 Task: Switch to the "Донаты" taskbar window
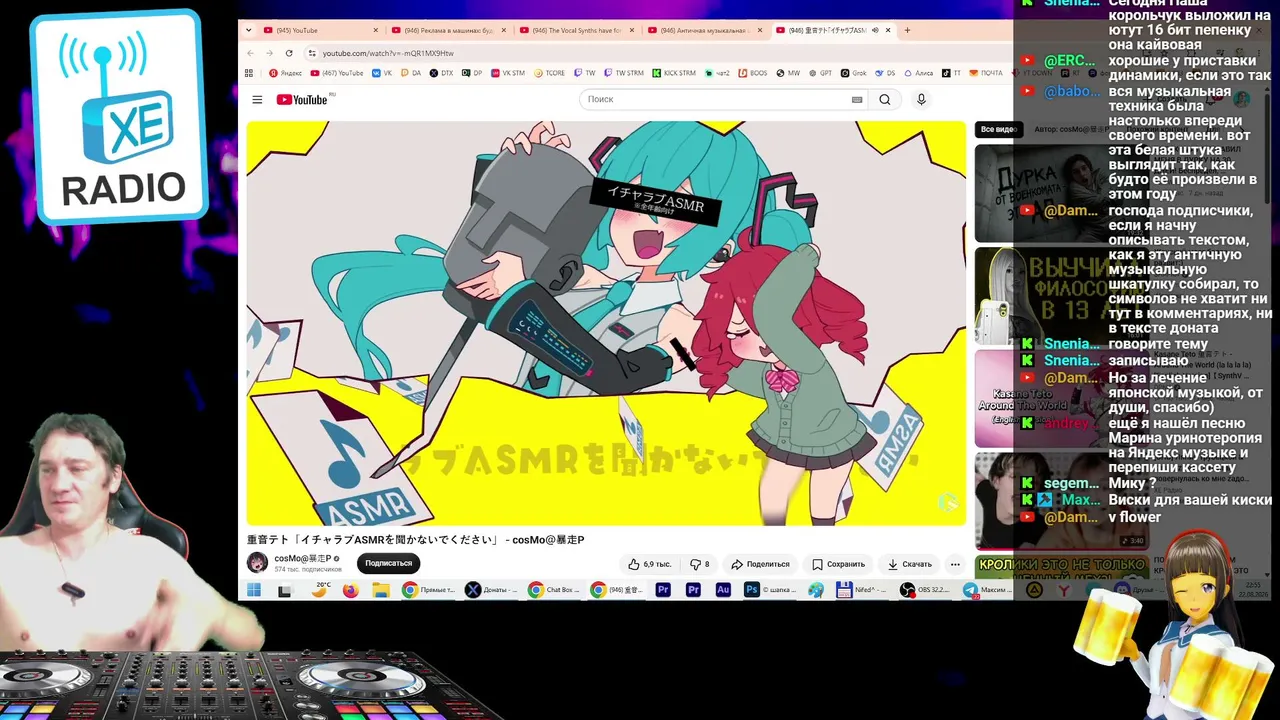click(x=491, y=591)
